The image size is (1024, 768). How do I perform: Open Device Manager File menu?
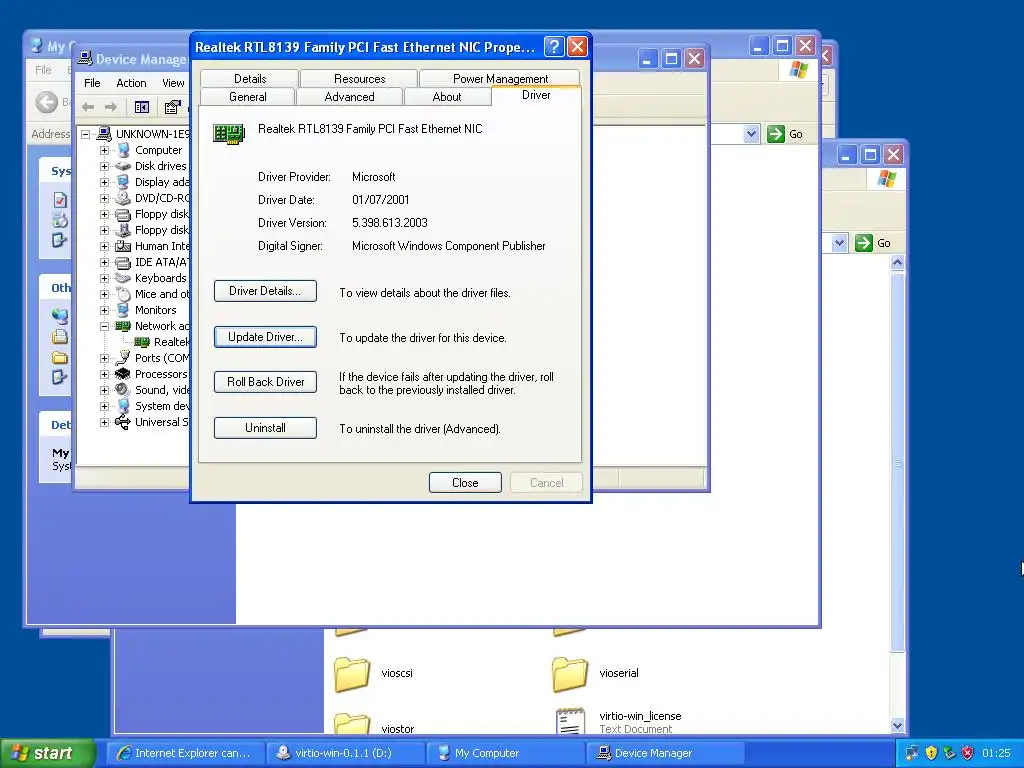pyautogui.click(x=92, y=83)
